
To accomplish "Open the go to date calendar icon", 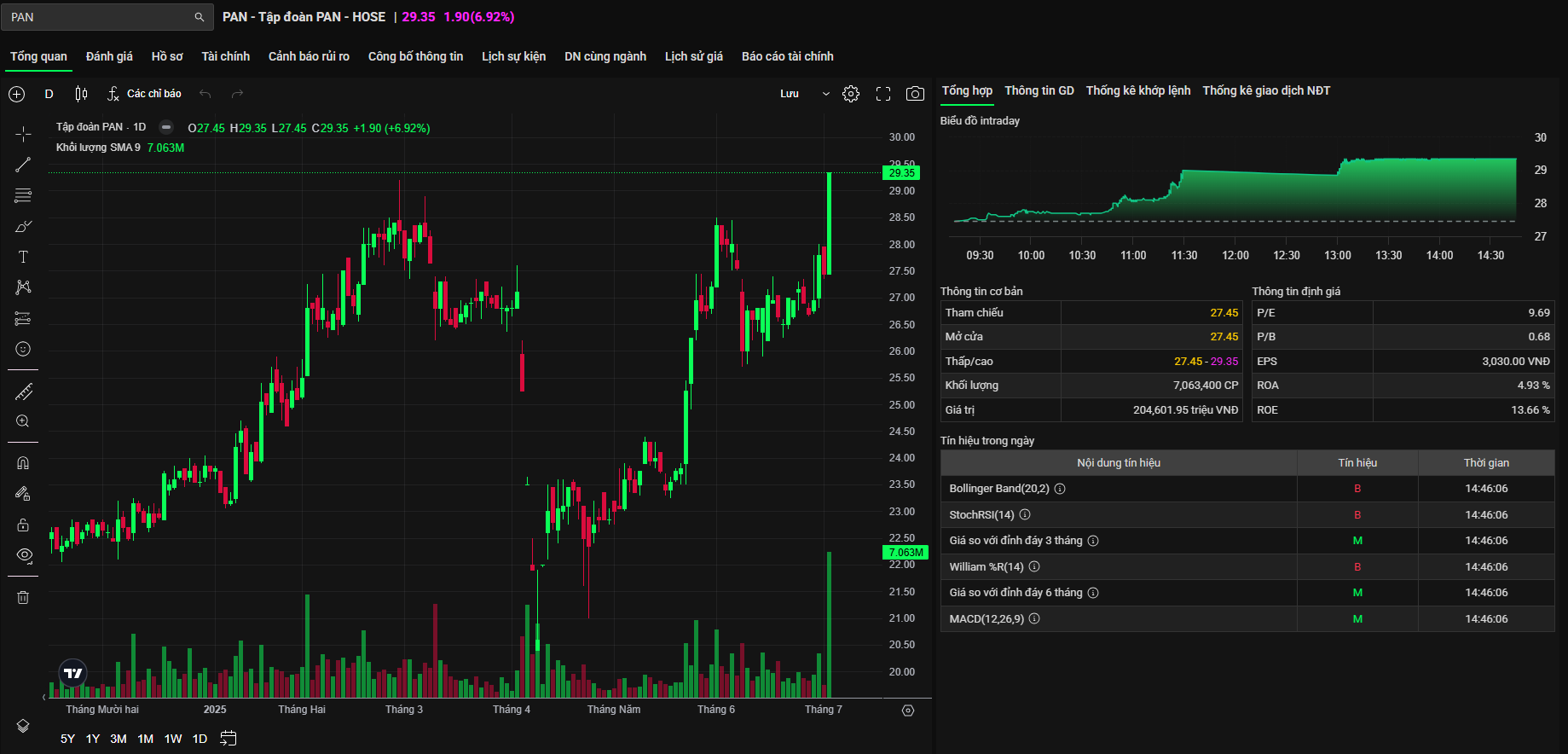I will pyautogui.click(x=228, y=739).
